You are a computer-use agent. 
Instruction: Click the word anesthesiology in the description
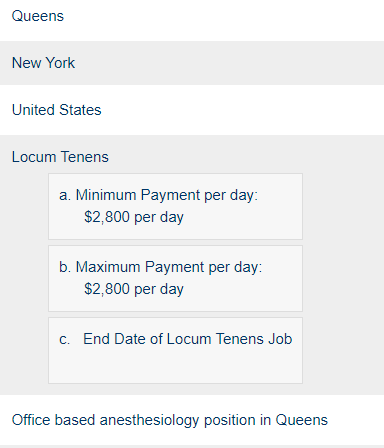click(149, 420)
